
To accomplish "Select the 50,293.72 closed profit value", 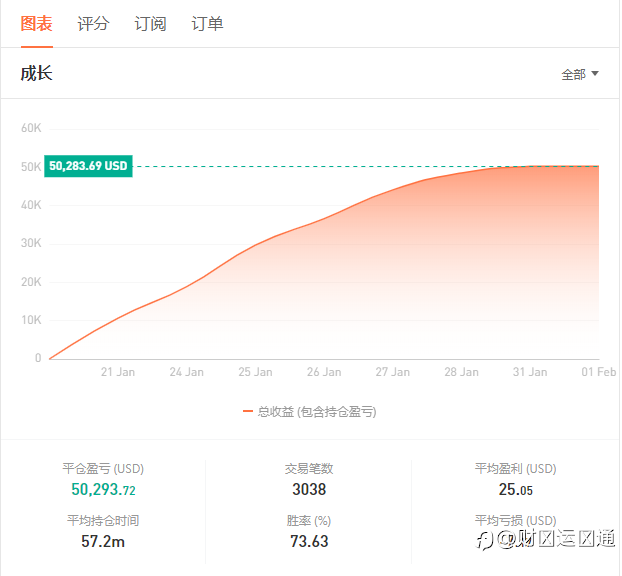I will 103,490.
